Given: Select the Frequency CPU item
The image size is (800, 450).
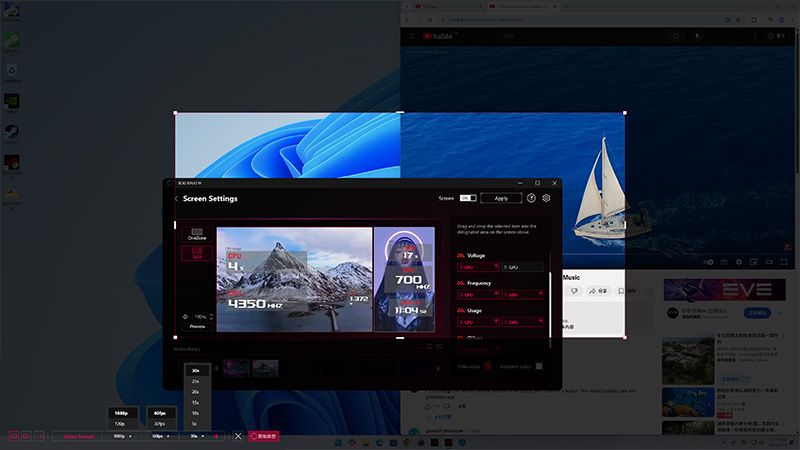Looking at the screenshot, I should (478, 294).
